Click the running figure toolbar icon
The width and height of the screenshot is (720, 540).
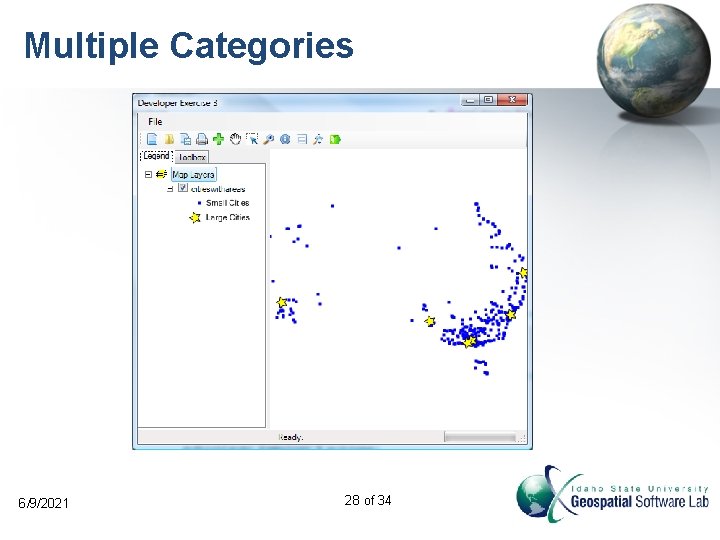(x=318, y=139)
